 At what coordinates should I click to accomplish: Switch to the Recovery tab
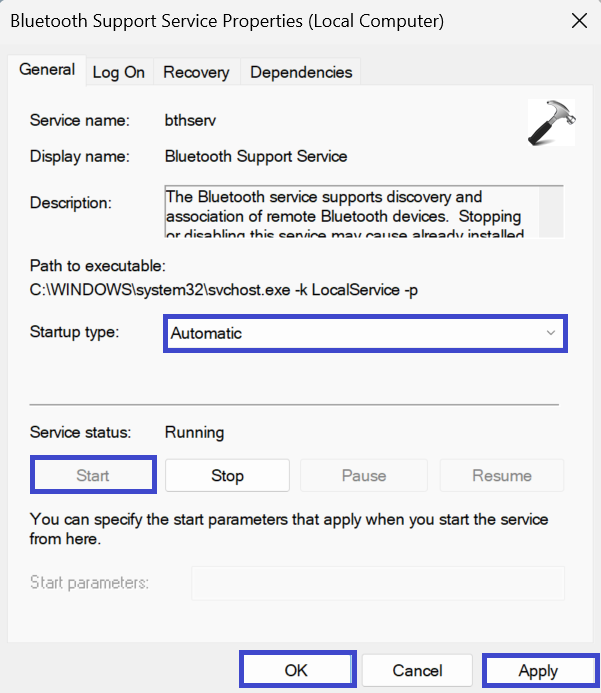coord(196,72)
